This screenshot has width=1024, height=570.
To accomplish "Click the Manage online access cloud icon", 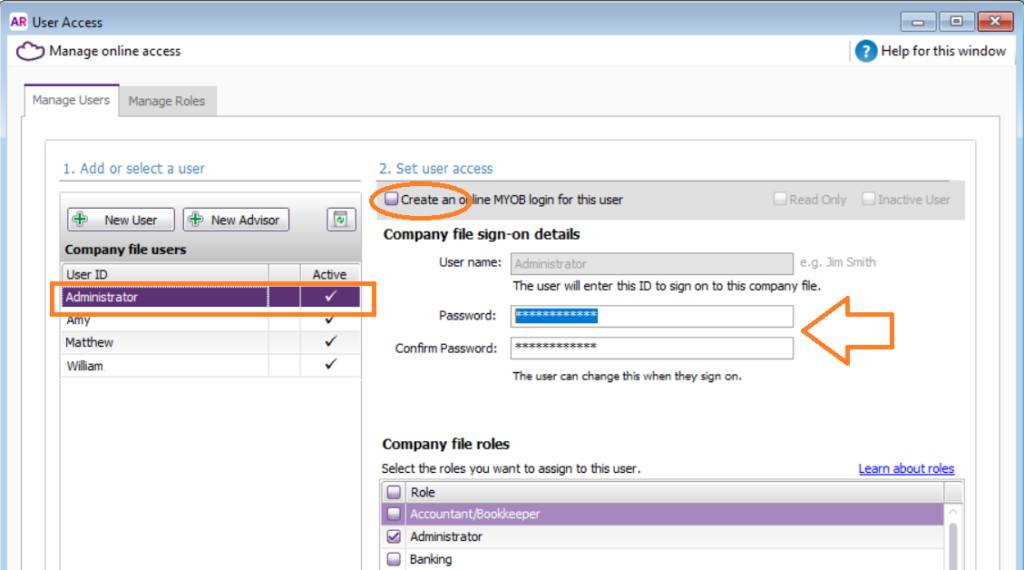I will click(30, 51).
